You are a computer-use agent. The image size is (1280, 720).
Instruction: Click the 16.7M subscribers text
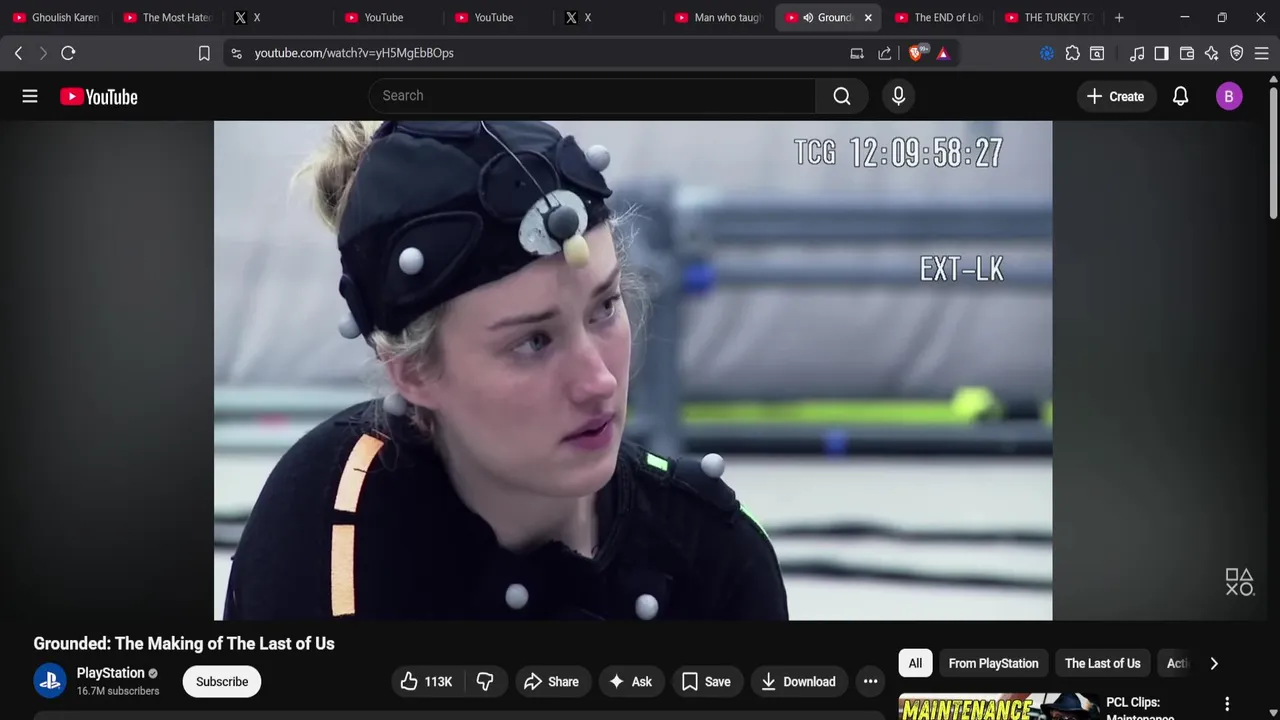pos(118,691)
